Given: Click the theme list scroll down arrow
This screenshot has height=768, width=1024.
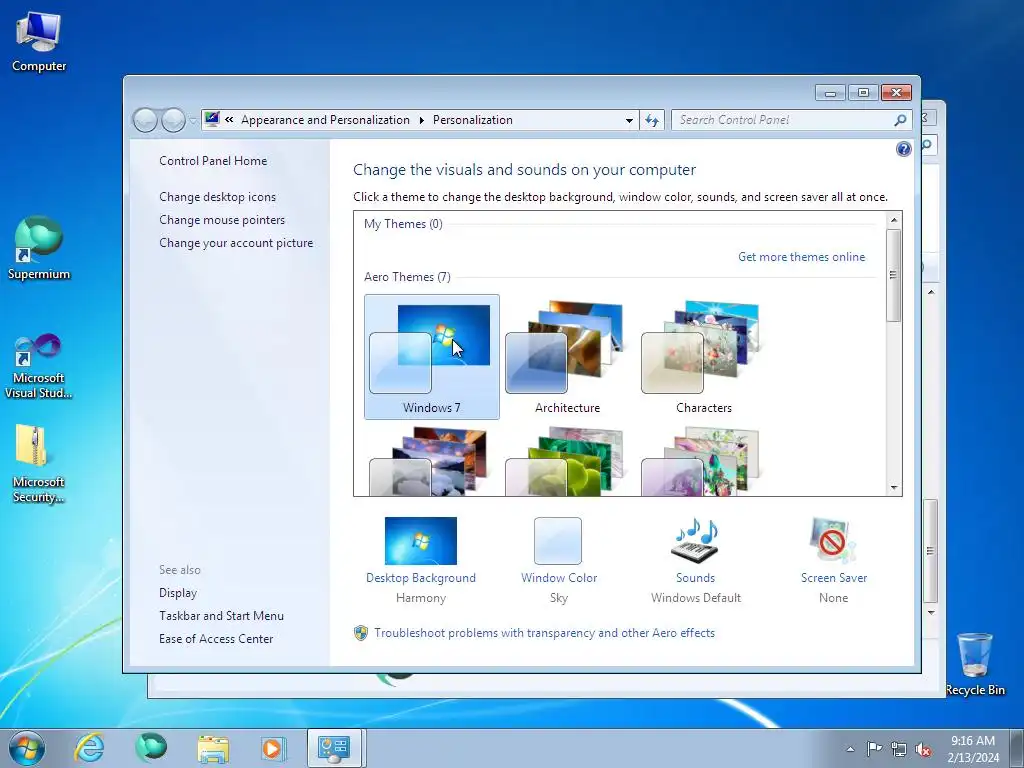Looking at the screenshot, I should pos(894,487).
